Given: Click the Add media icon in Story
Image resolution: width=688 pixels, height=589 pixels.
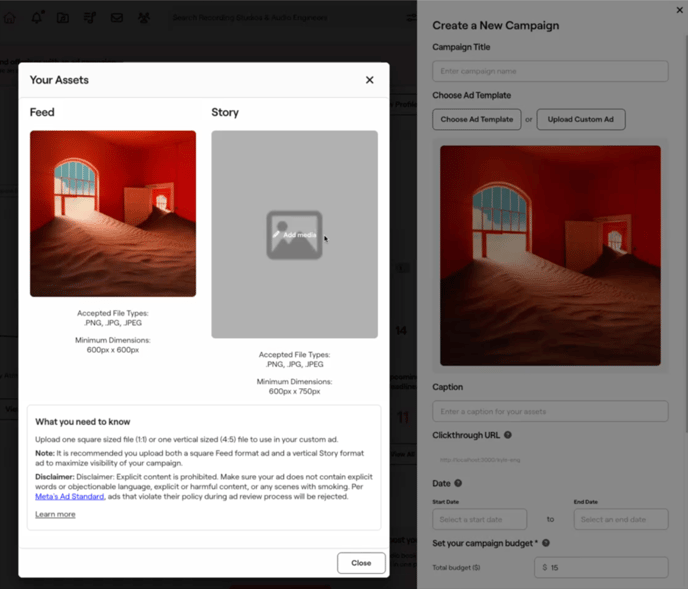Looking at the screenshot, I should [294, 235].
